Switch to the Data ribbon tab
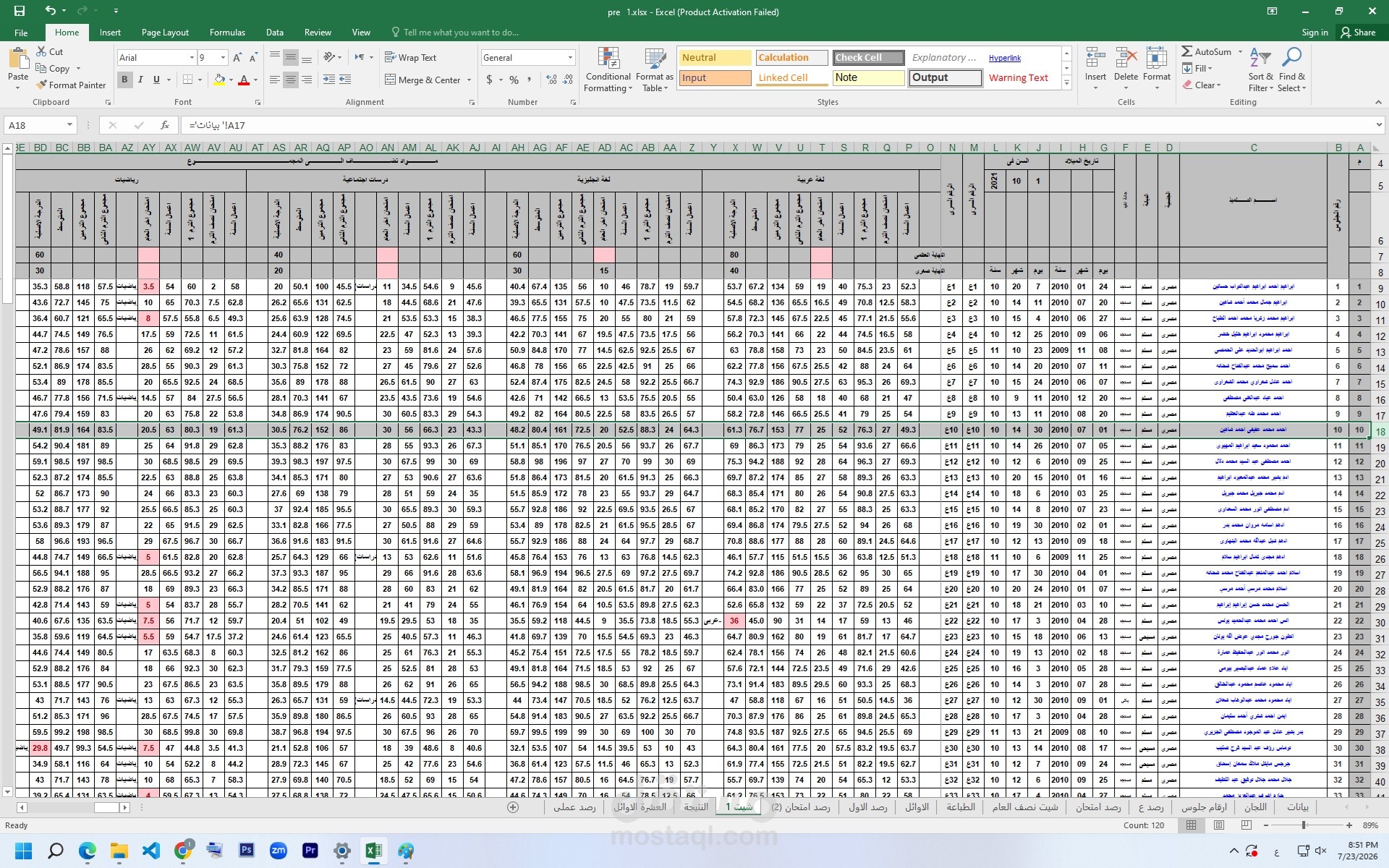 click(x=274, y=33)
